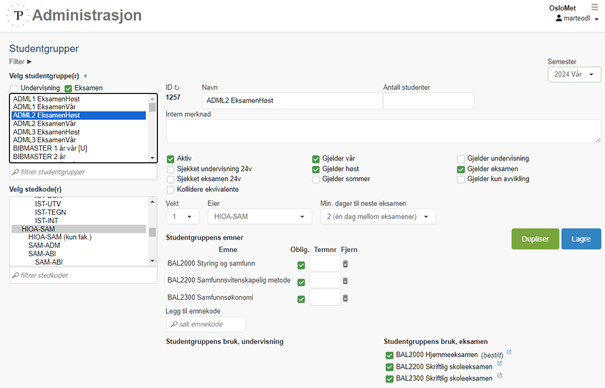Open the Eier HIOA-SAM dropdown
Screen dimensions: 605x388
click(260, 217)
